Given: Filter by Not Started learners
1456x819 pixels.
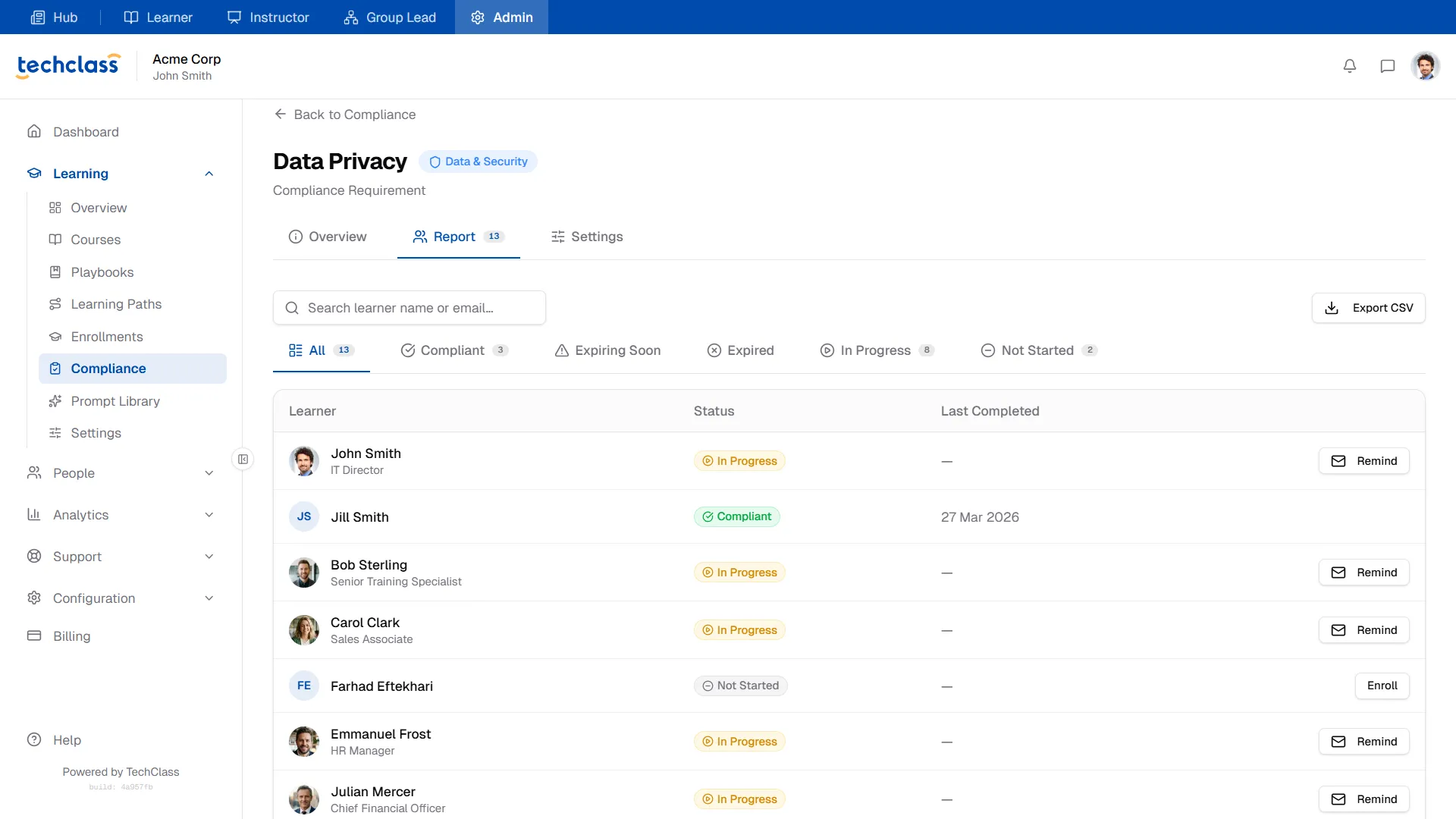Looking at the screenshot, I should pos(1039,350).
